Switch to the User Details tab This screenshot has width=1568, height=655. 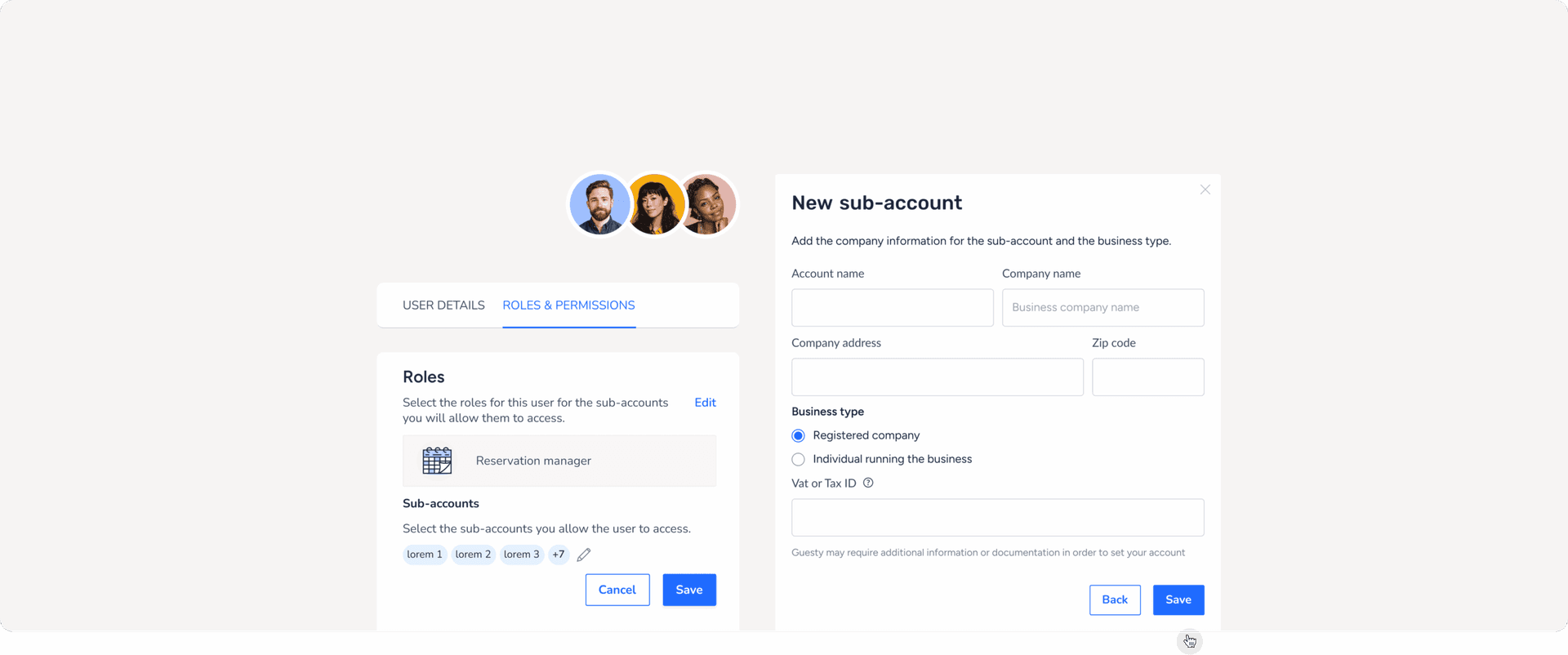[443, 305]
